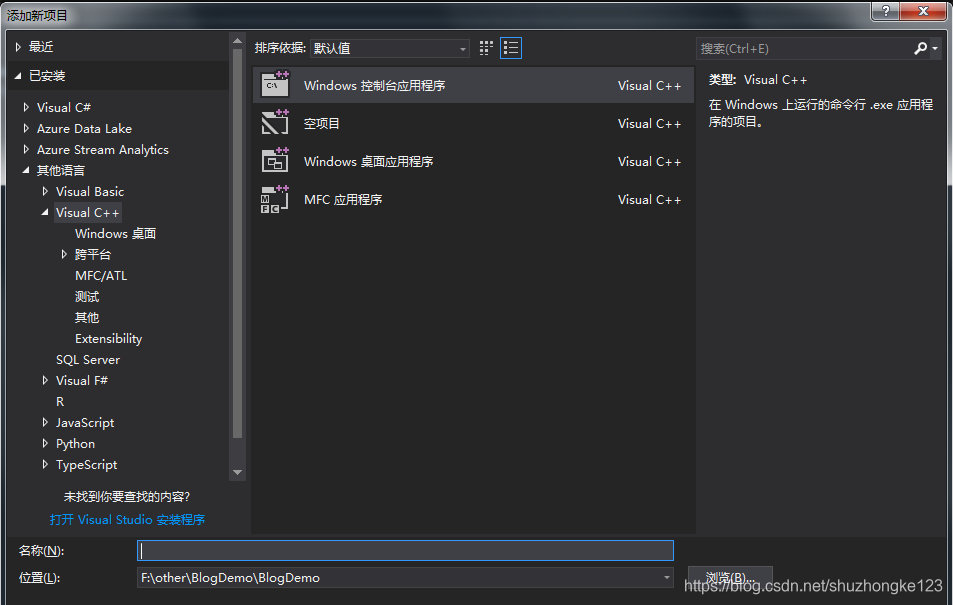This screenshot has height=605, width=953.
Task: Click the help question mark button
Action: pos(886,10)
